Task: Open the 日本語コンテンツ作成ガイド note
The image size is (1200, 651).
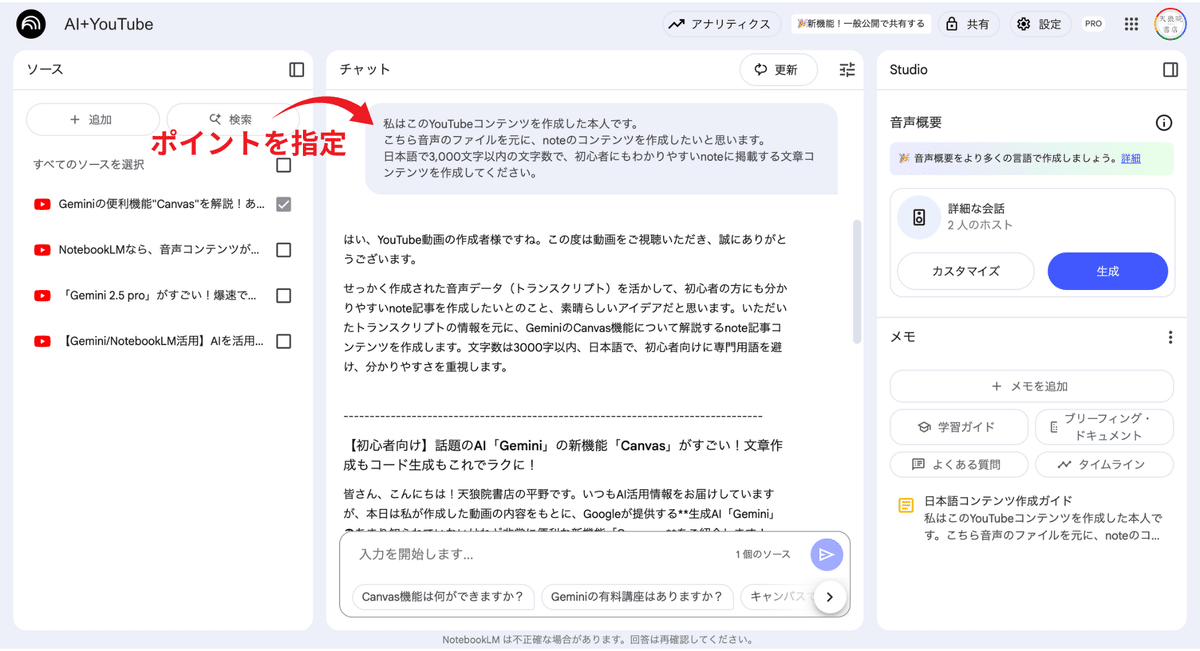Action: tap(1032, 518)
